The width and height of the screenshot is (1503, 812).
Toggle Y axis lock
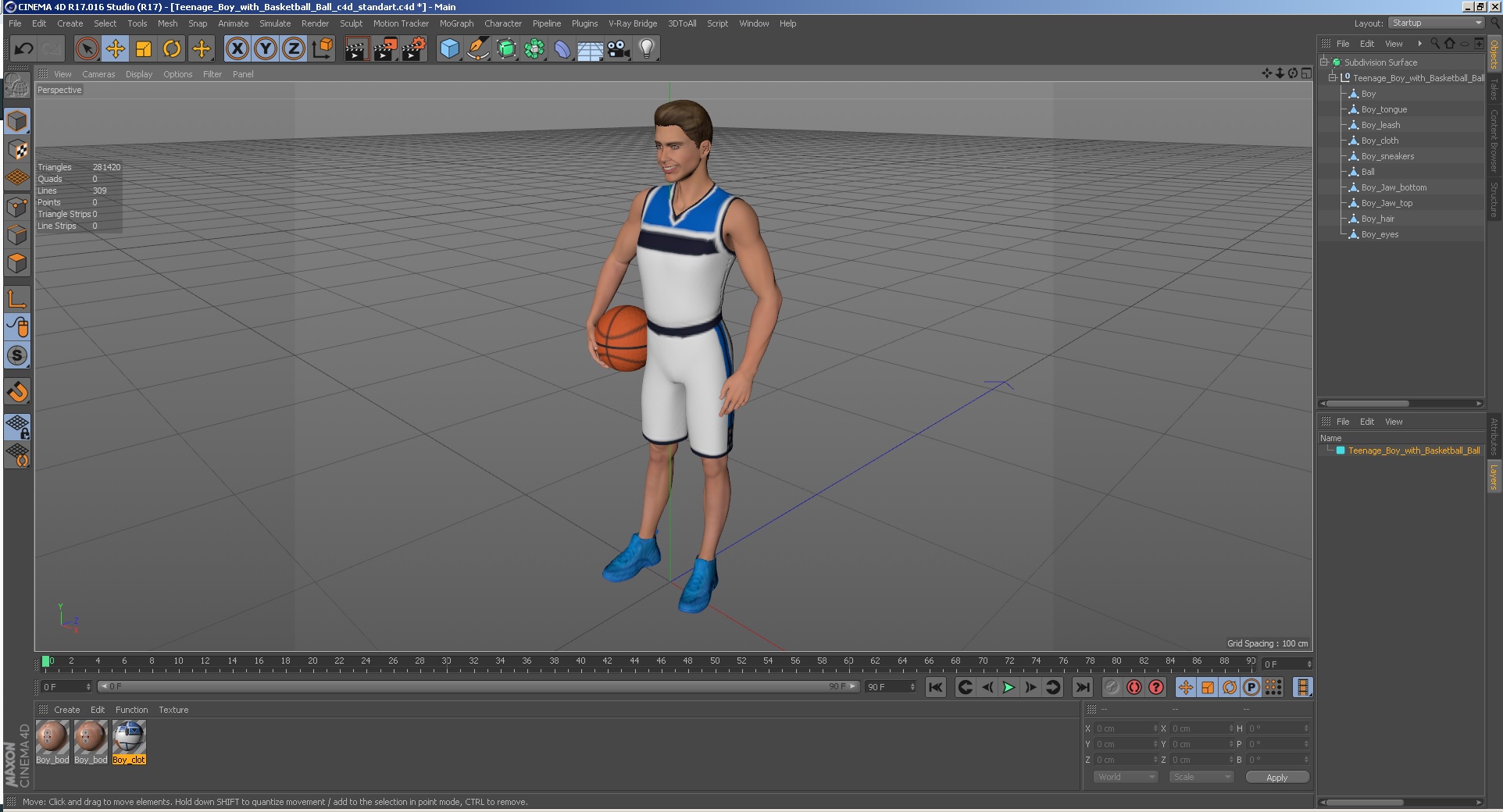click(x=266, y=48)
